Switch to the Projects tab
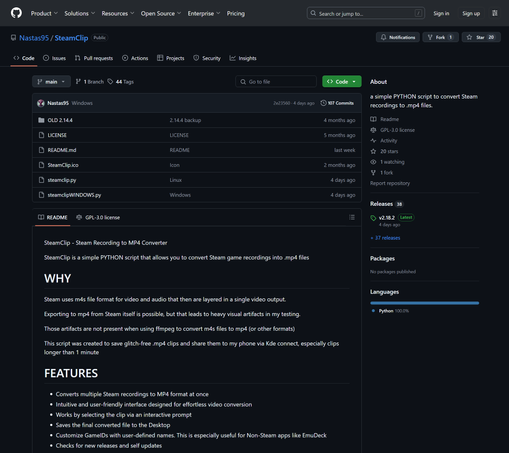The image size is (509, 453). tap(170, 58)
